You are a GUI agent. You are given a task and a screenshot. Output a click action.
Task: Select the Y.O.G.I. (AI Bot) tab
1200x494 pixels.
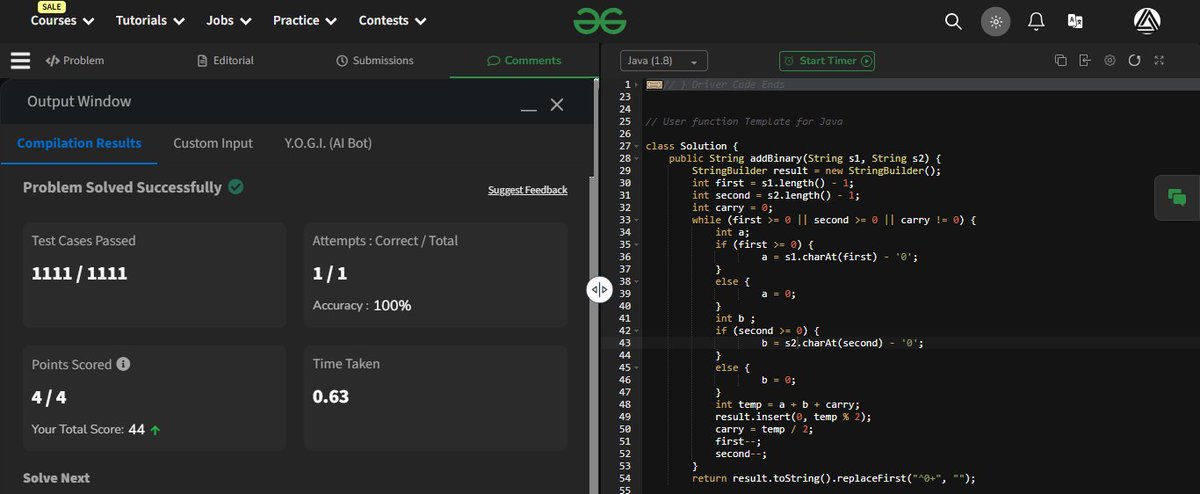pyautogui.click(x=328, y=143)
